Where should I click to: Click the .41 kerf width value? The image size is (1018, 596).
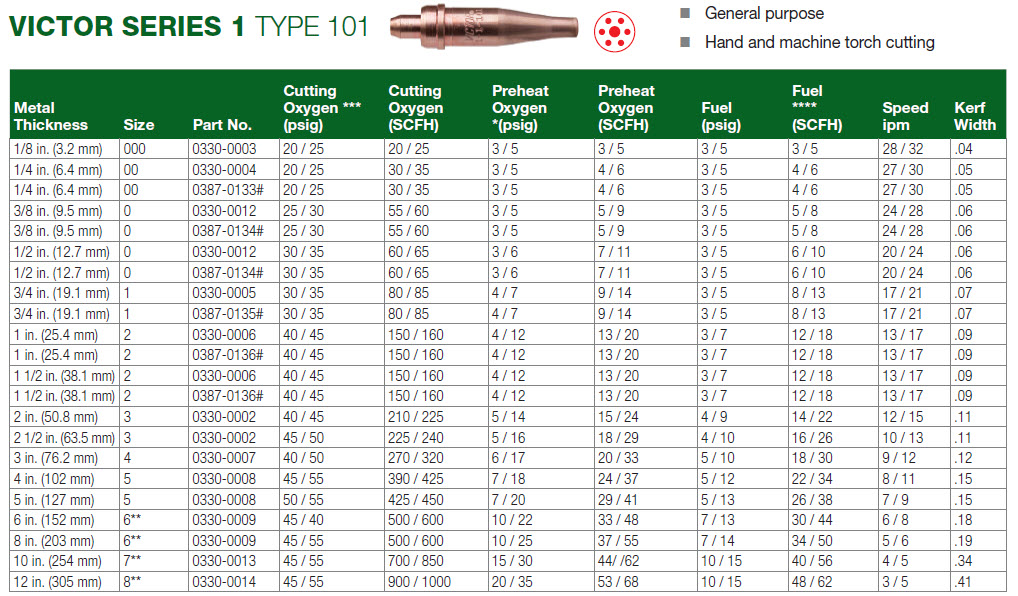coord(963,582)
